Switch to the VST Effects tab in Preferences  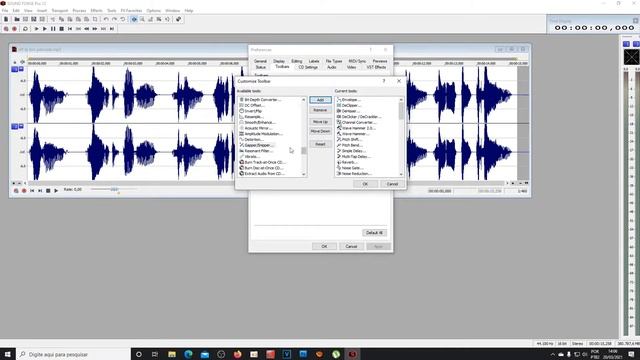376,67
